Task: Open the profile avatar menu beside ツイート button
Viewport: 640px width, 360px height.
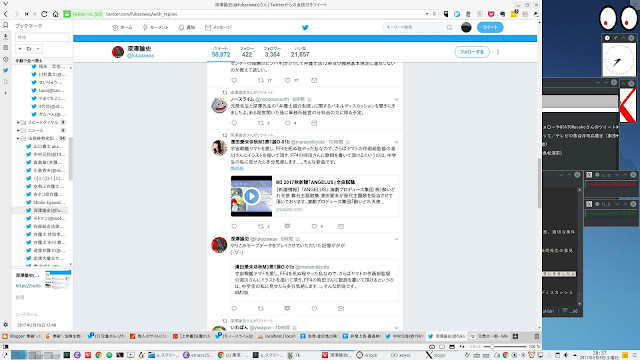Action: [466, 27]
